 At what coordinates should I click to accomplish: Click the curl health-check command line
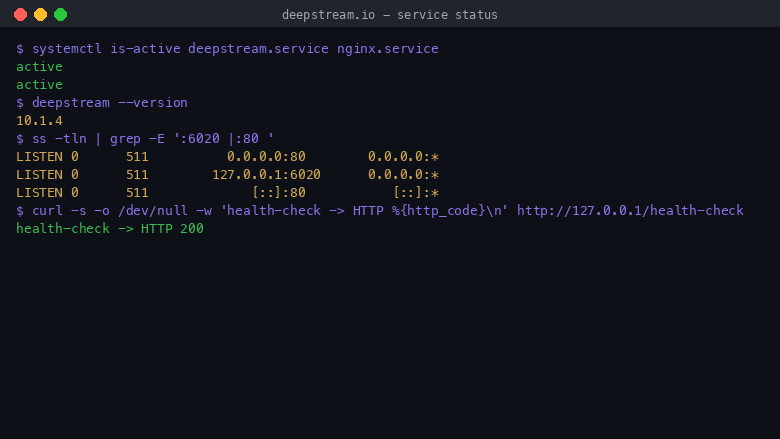pyautogui.click(x=380, y=211)
